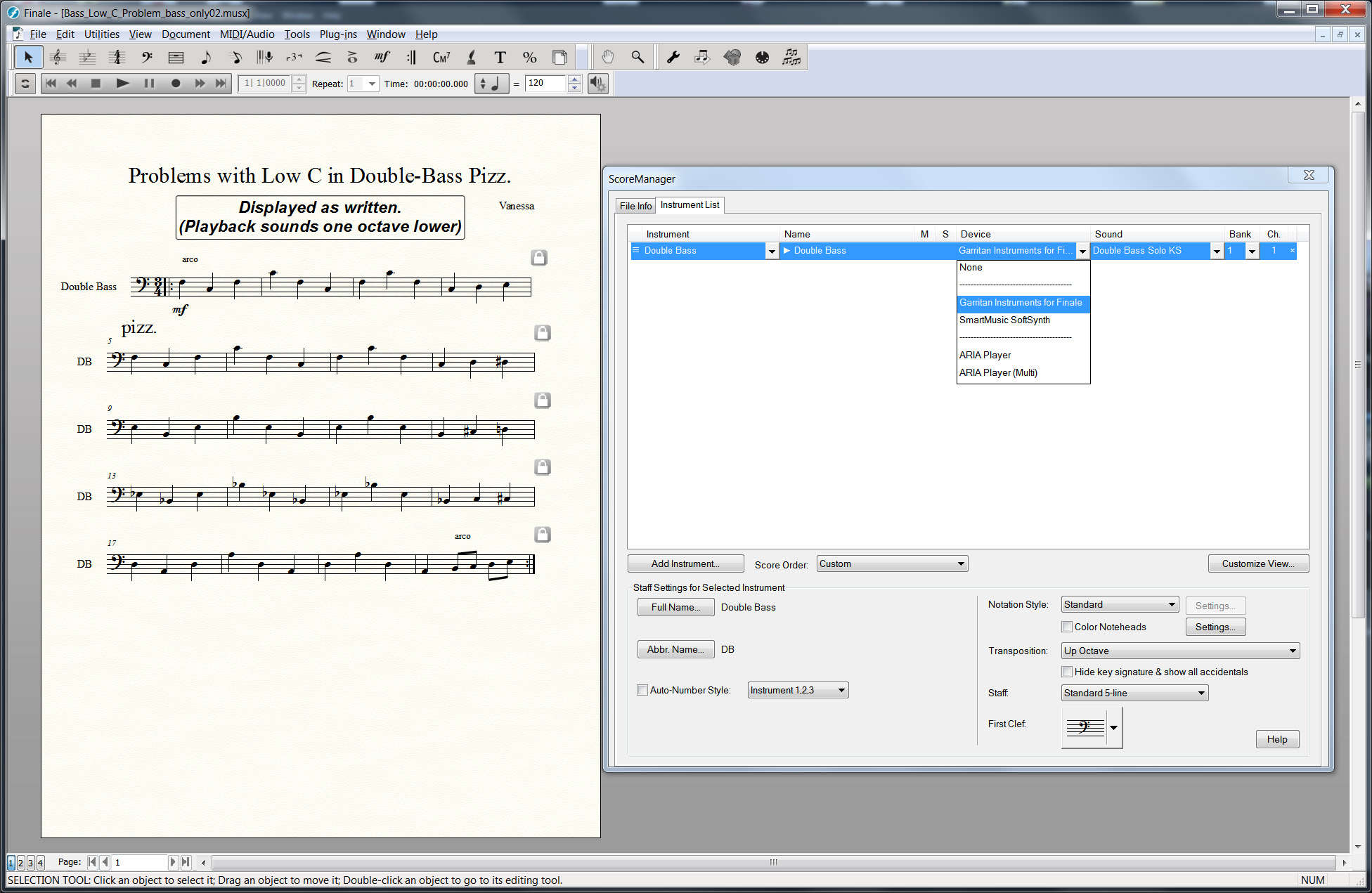The height and width of the screenshot is (893, 1372).
Task: Select the Chord tool (CM7)
Action: click(x=441, y=58)
